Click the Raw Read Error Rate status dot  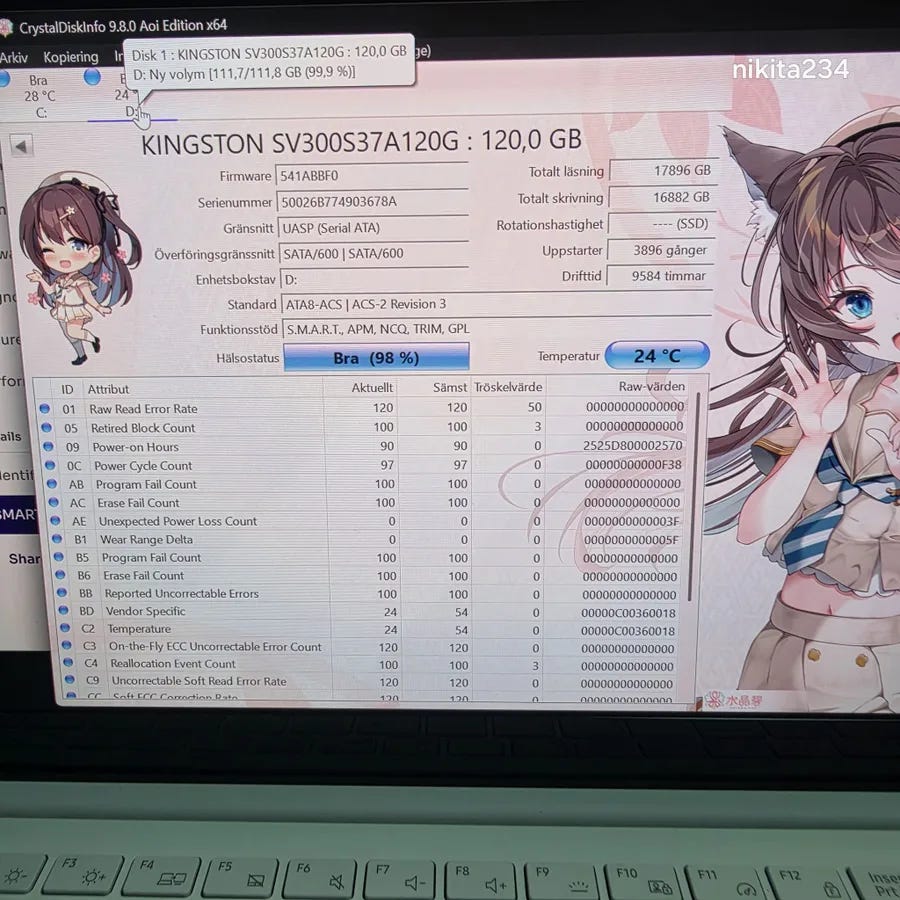click(45, 409)
